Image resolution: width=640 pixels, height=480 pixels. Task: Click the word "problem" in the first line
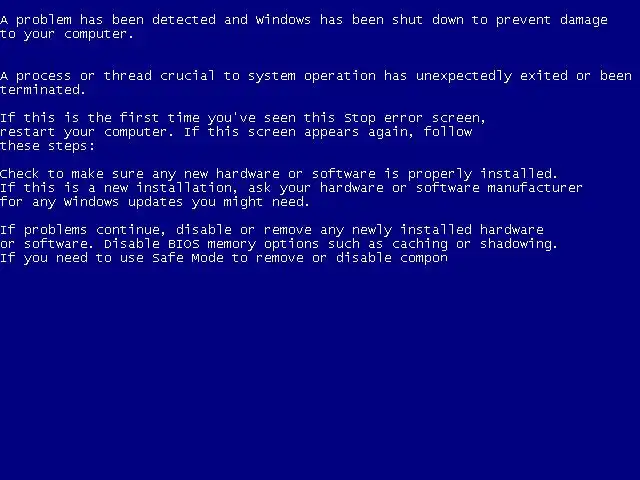click(x=44, y=20)
